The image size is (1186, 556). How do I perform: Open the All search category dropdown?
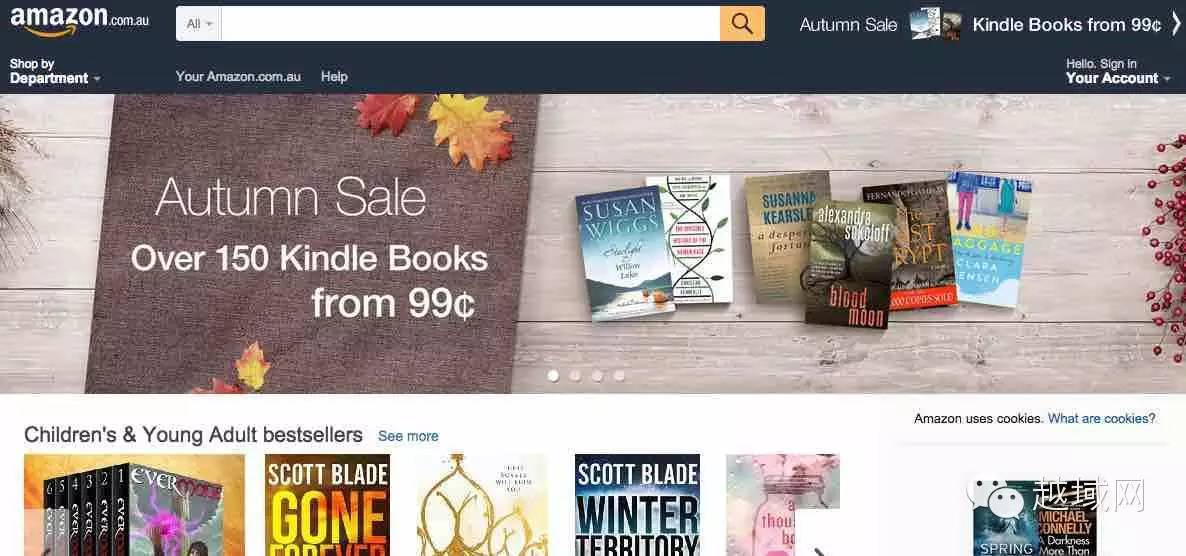(199, 23)
